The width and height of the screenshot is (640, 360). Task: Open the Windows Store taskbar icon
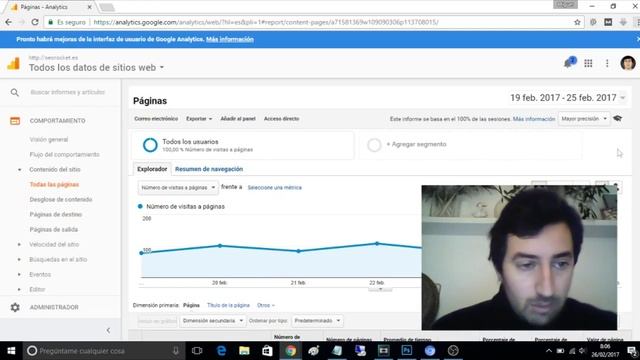267,351
